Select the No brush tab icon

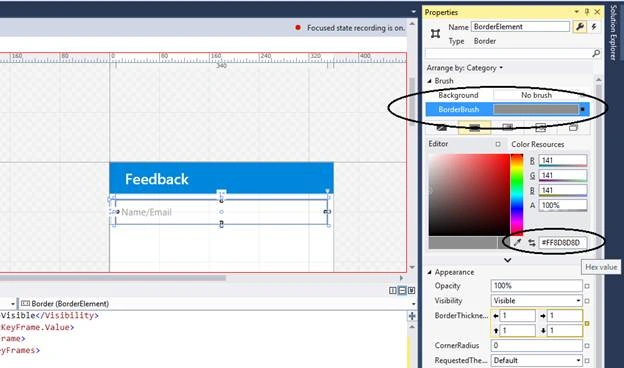coord(442,128)
